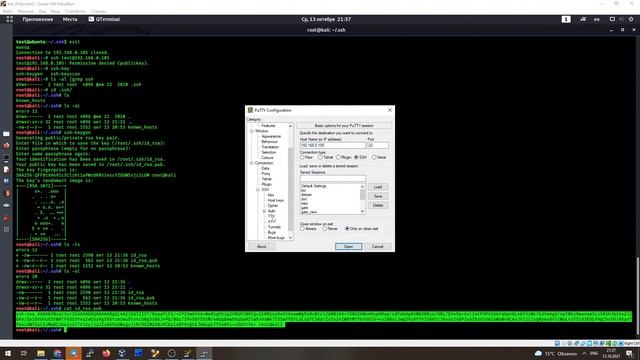
Task: Select Default Settings saved session
Action: 314,186
